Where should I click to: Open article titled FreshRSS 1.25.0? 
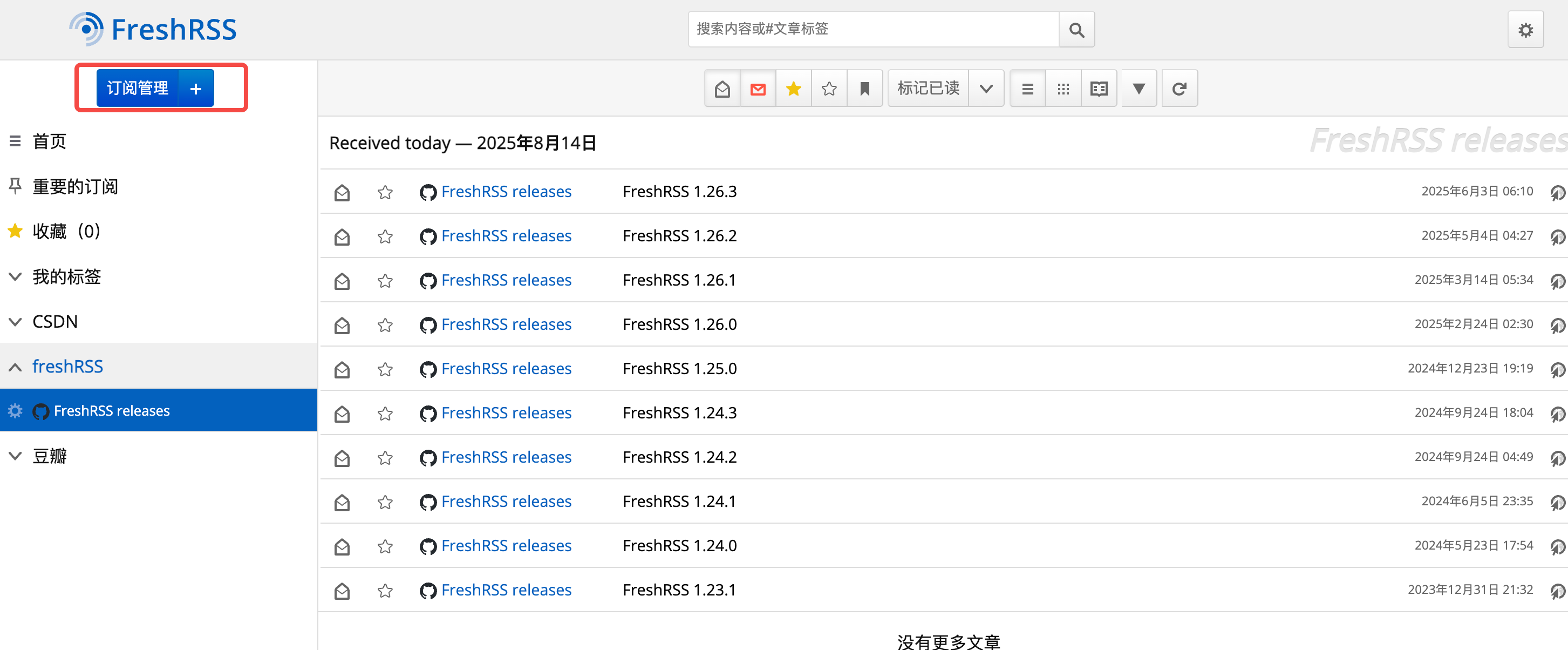[x=679, y=369]
